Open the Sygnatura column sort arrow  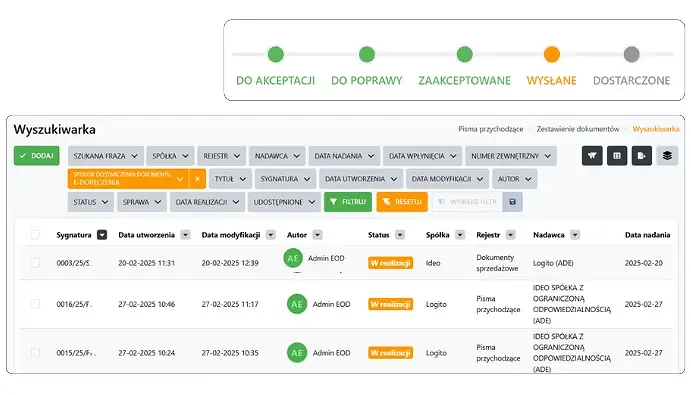coord(102,235)
